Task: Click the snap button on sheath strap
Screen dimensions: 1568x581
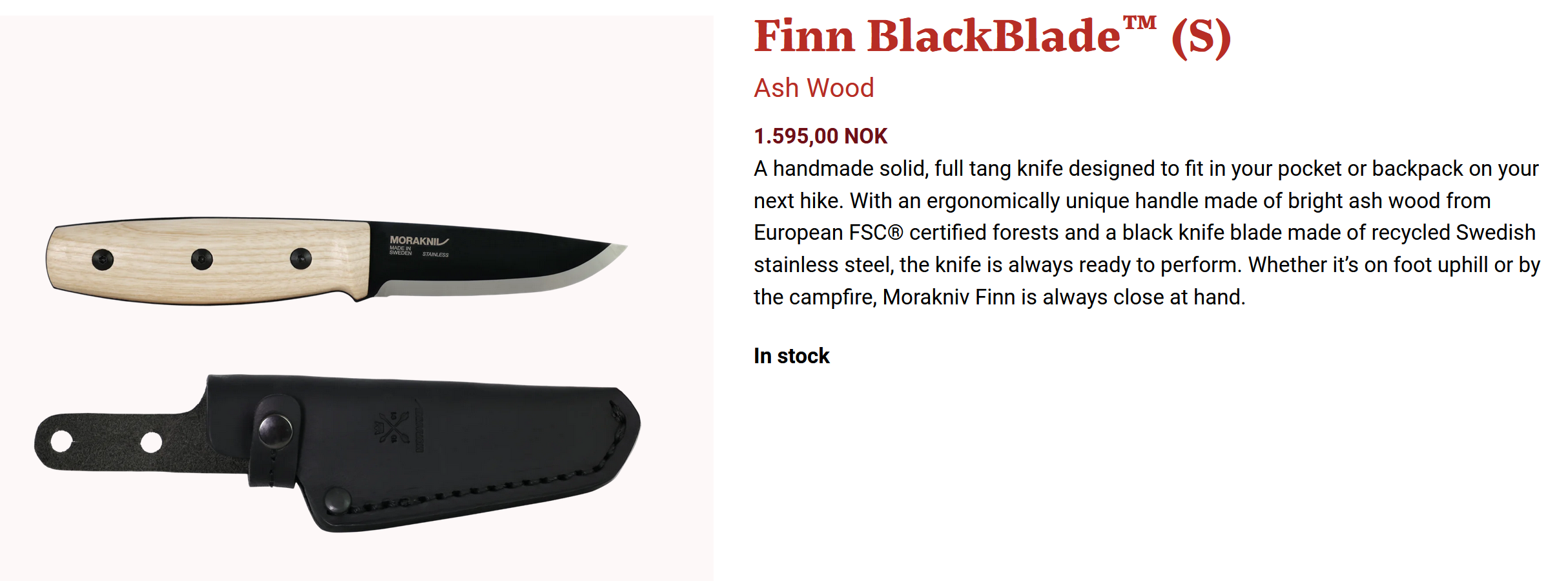Action: pos(275,430)
